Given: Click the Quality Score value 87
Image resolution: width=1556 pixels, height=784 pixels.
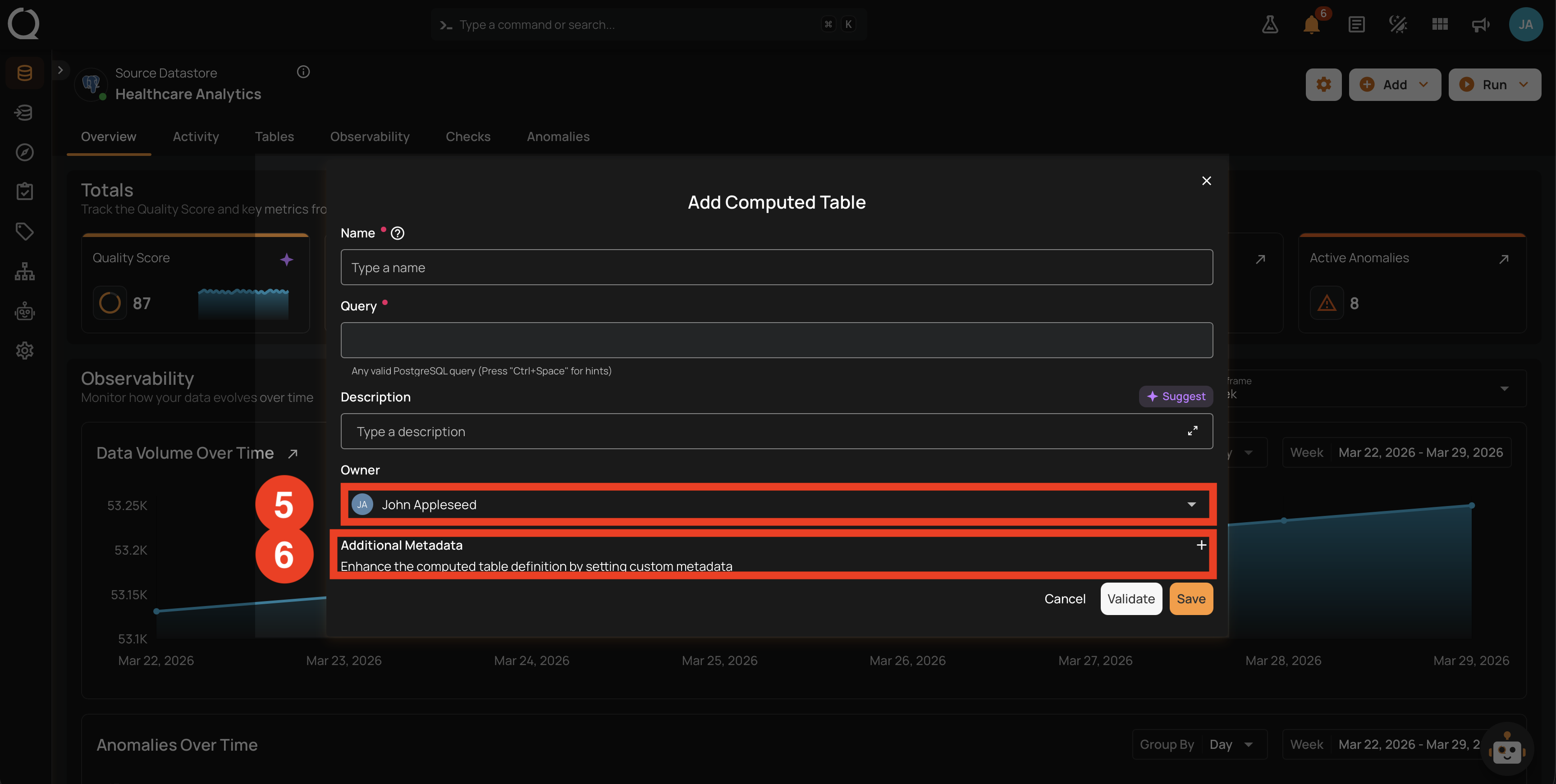Looking at the screenshot, I should pos(142,303).
